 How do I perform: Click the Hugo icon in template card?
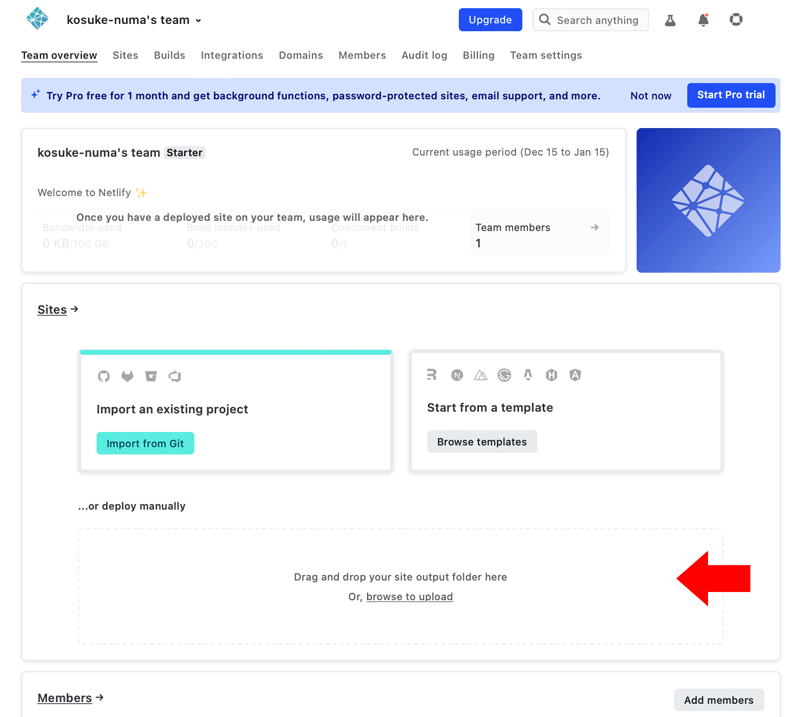point(552,375)
